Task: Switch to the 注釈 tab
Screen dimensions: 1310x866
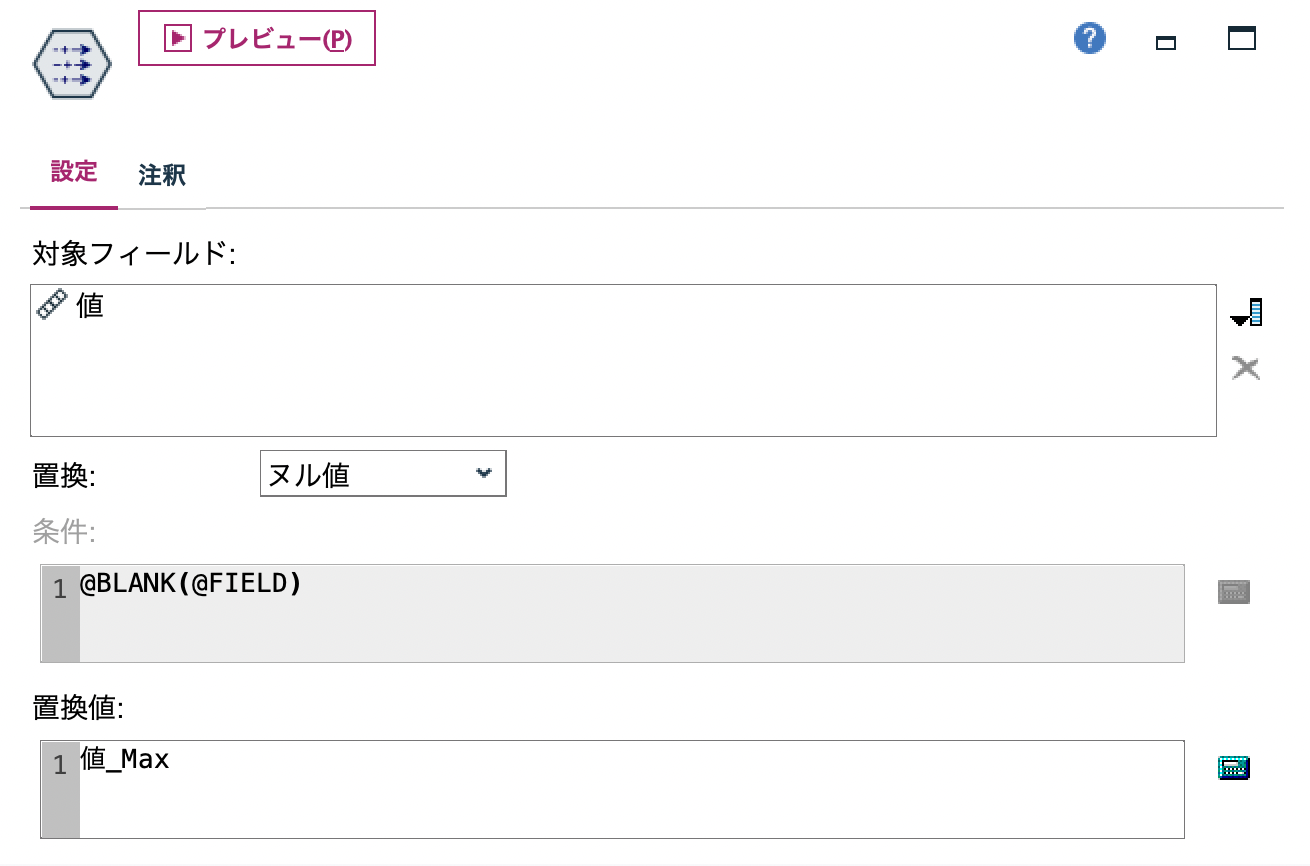Action: tap(161, 175)
